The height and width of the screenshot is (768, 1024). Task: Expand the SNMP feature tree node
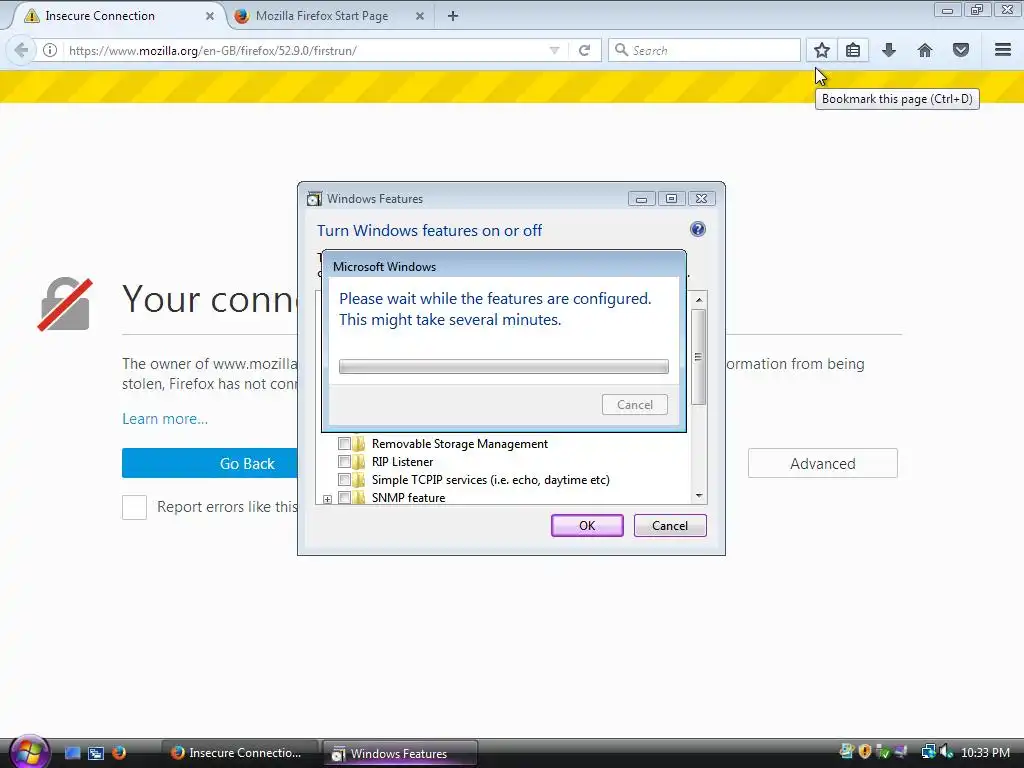[x=327, y=499]
